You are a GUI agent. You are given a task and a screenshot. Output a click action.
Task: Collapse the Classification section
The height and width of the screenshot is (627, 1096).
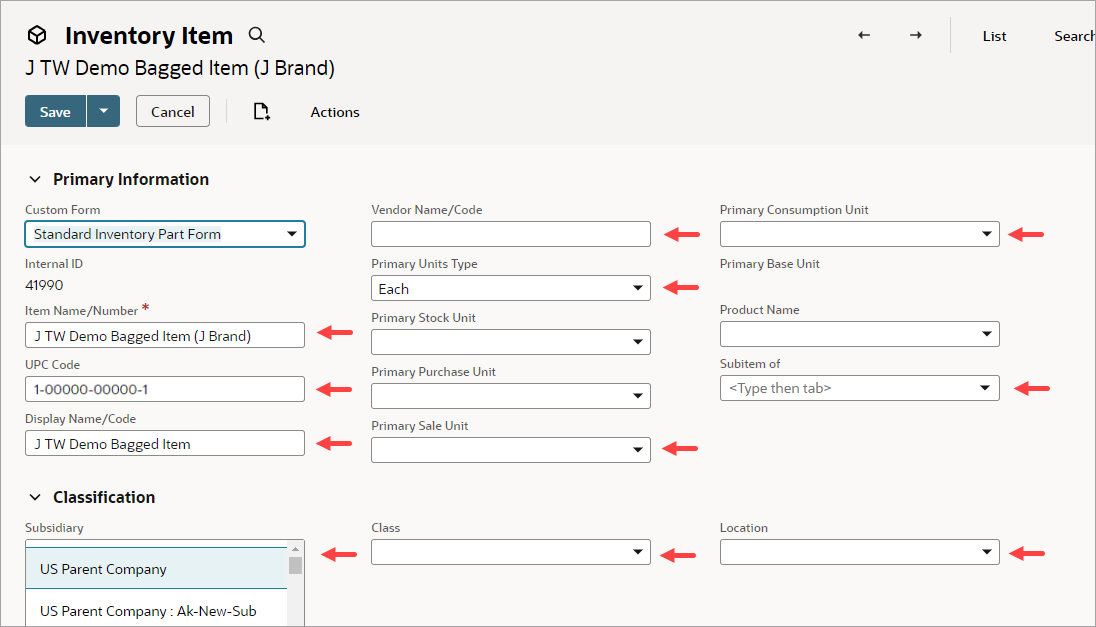[35, 498]
